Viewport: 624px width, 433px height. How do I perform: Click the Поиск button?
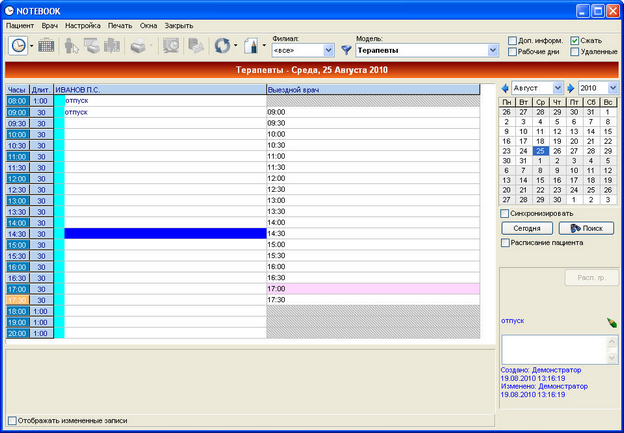click(586, 228)
